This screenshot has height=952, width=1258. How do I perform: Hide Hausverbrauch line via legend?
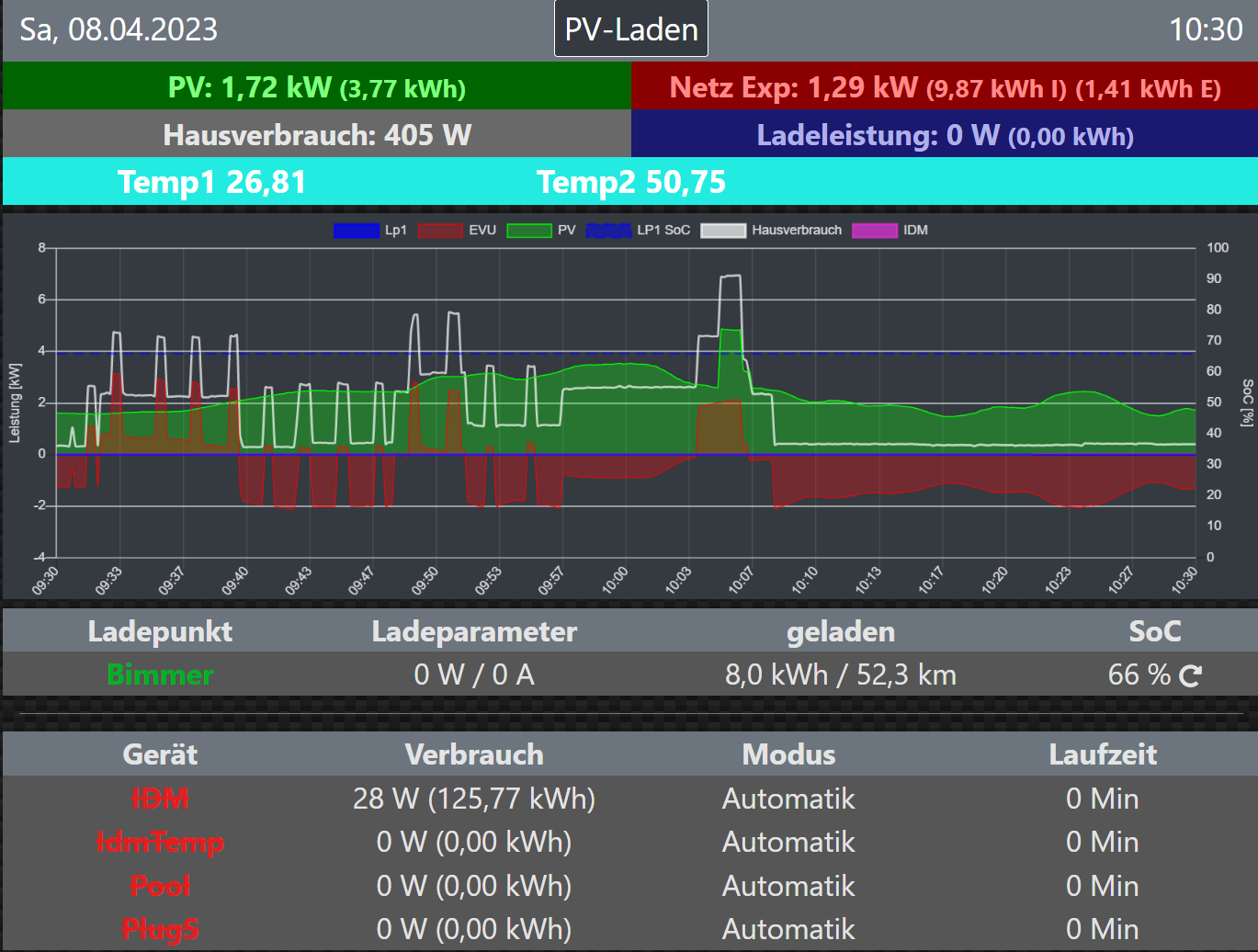723,231
